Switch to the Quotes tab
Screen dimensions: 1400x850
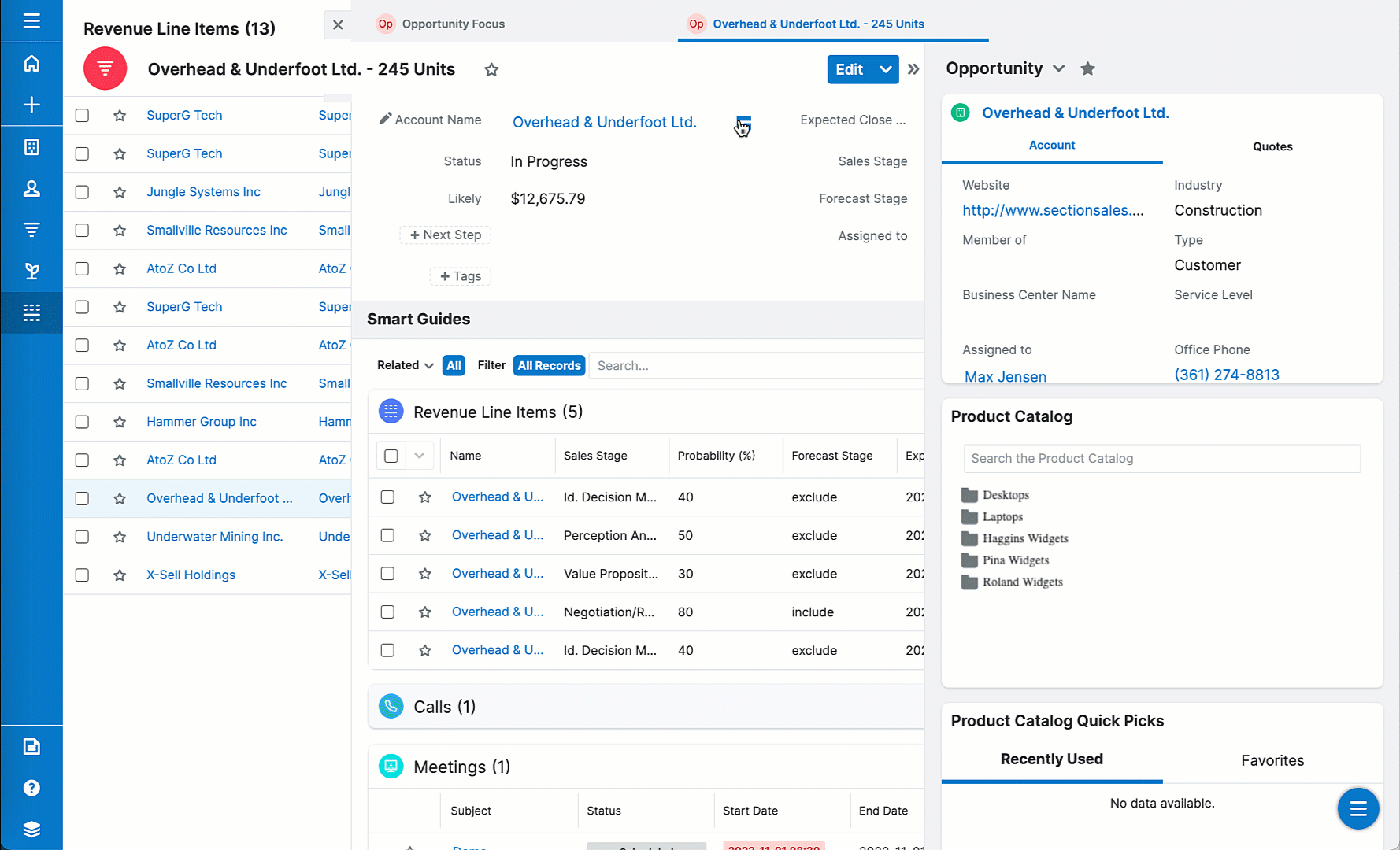tap(1272, 146)
